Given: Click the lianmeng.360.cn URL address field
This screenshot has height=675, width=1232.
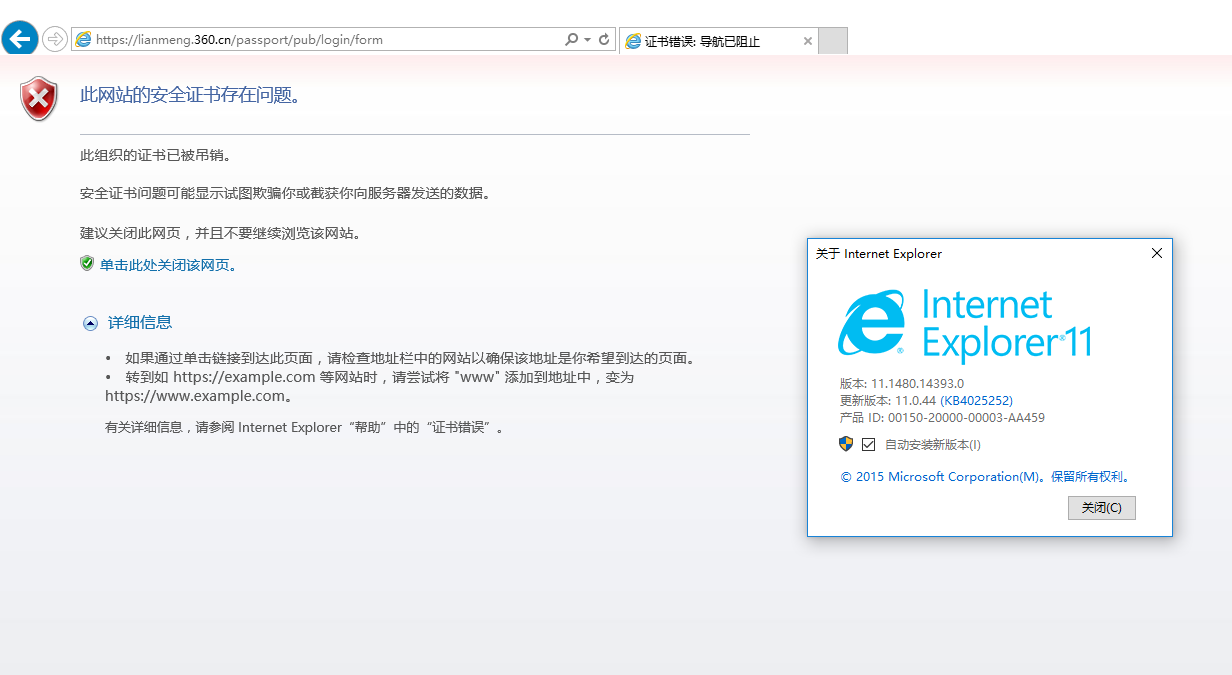Looking at the screenshot, I should pyautogui.click(x=320, y=40).
